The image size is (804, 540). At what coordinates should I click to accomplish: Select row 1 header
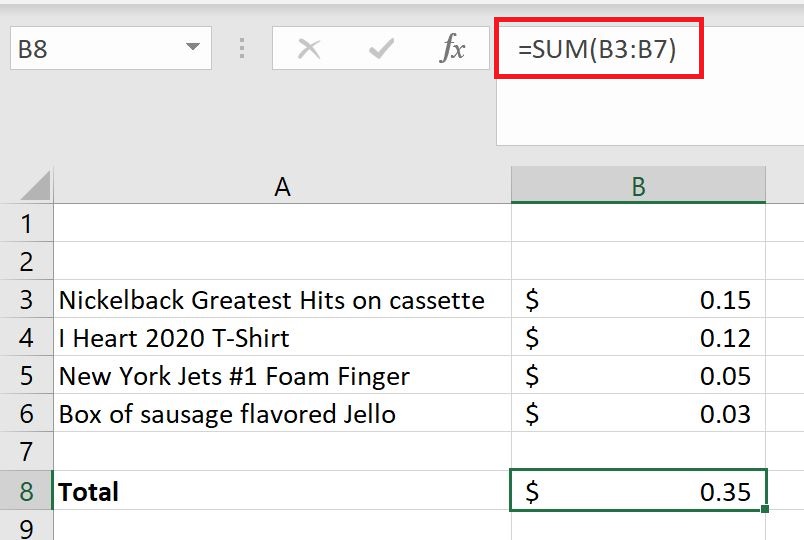(26, 223)
